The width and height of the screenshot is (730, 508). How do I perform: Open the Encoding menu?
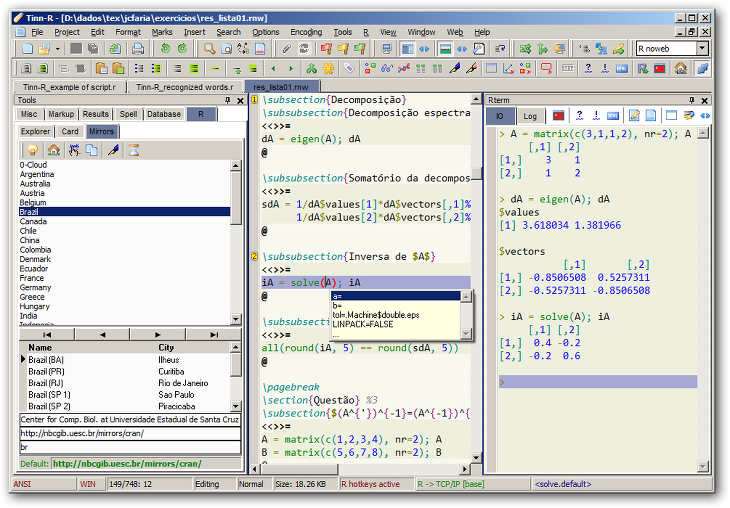point(306,32)
